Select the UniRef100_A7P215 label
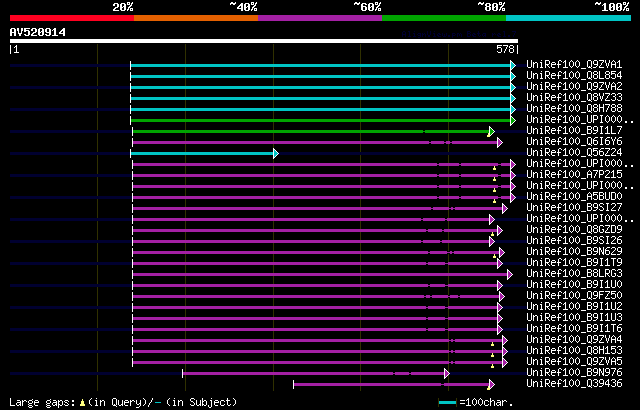 pyautogui.click(x=574, y=175)
